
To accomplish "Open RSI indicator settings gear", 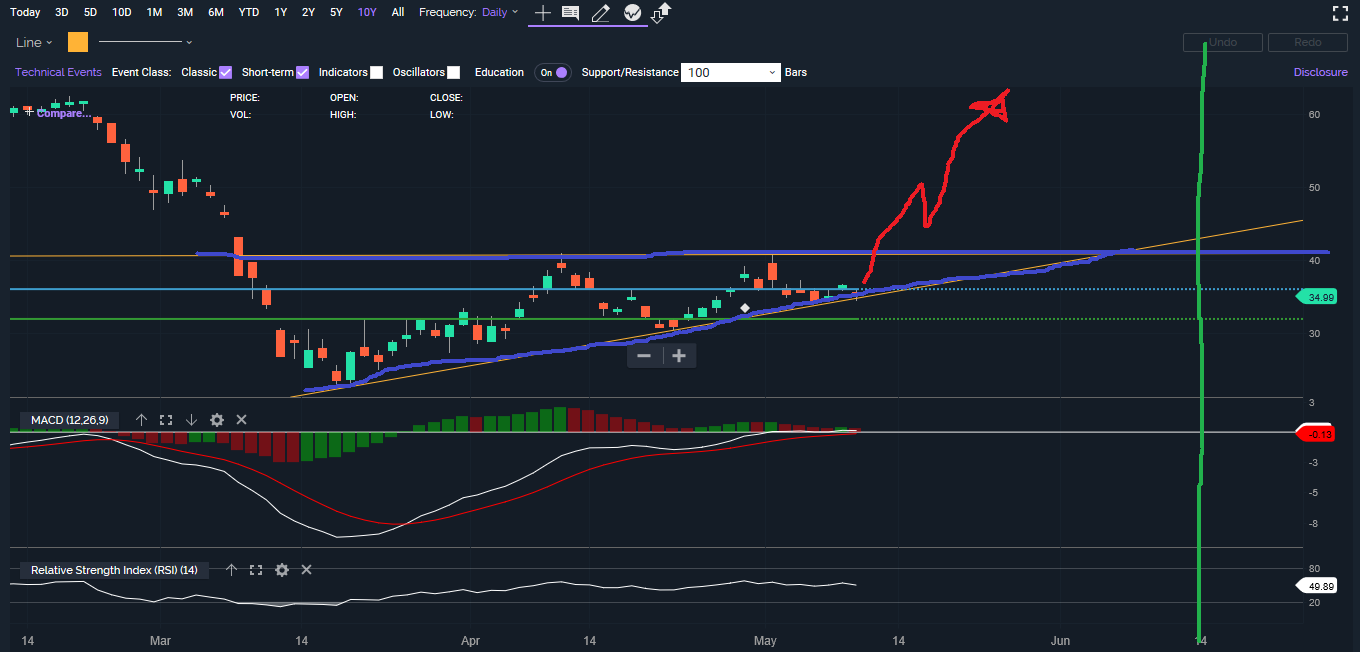I will (x=282, y=570).
